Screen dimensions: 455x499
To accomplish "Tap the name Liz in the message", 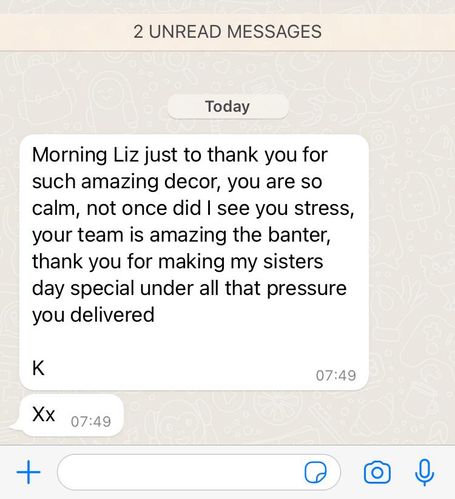I will [x=126, y=155].
